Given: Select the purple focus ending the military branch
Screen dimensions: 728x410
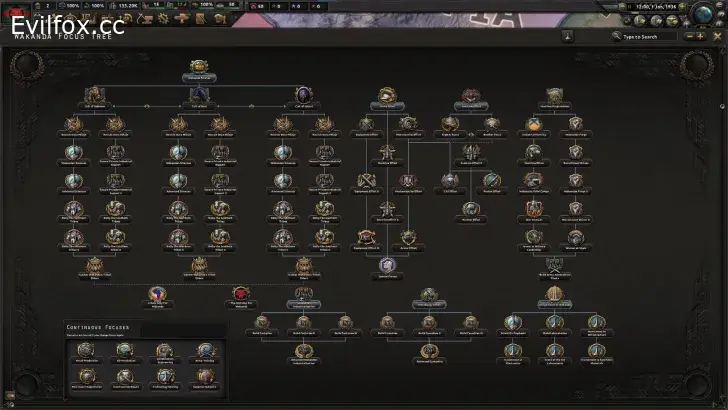Looking at the screenshot, I should tap(387, 265).
